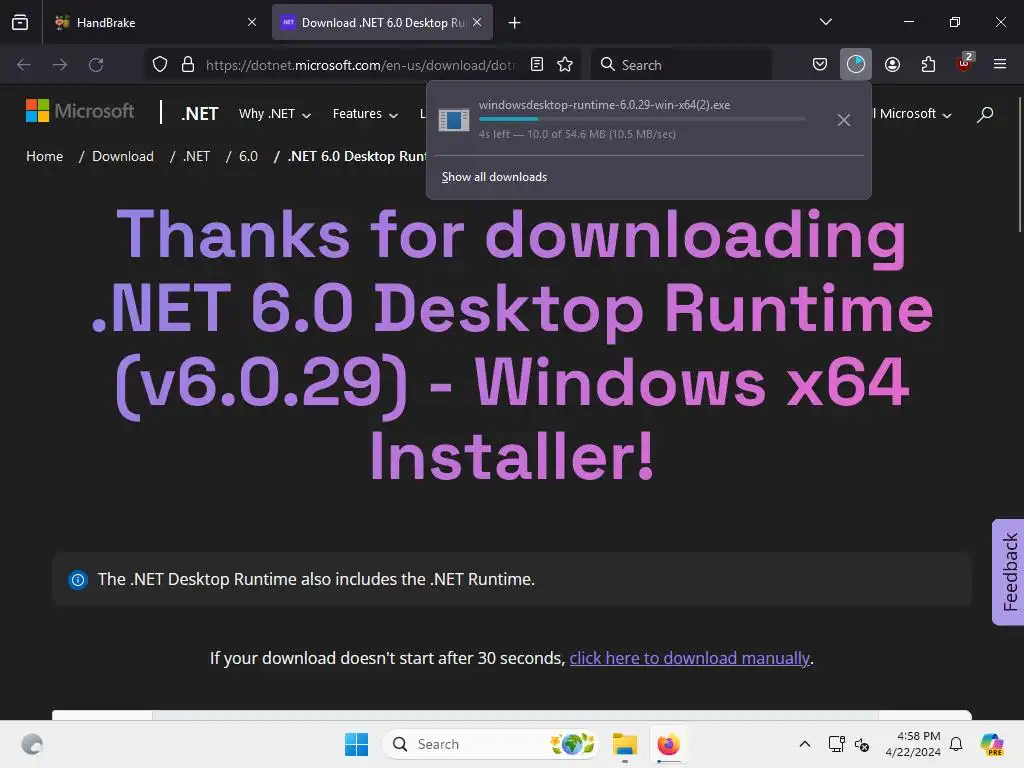
Task: Close the HandBrake tab
Action: [252, 22]
